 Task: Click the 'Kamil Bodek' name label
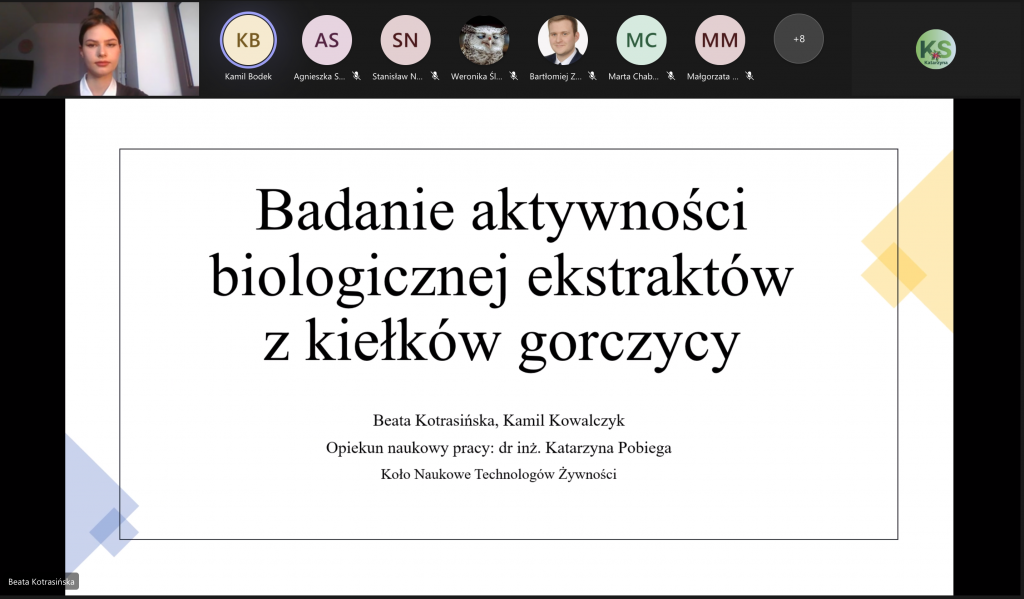[x=248, y=76]
